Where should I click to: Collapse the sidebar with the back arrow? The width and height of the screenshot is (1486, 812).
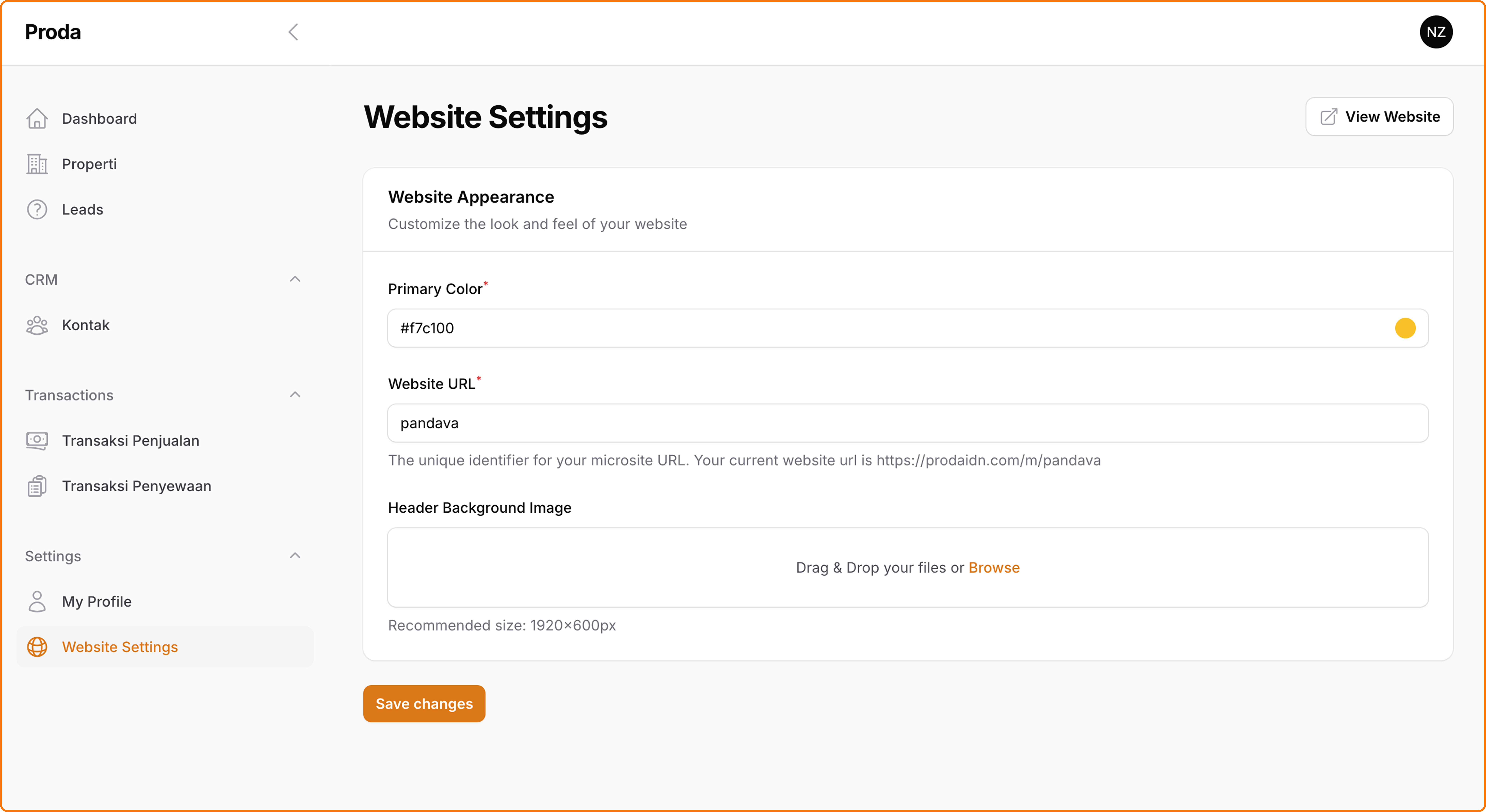(x=293, y=32)
